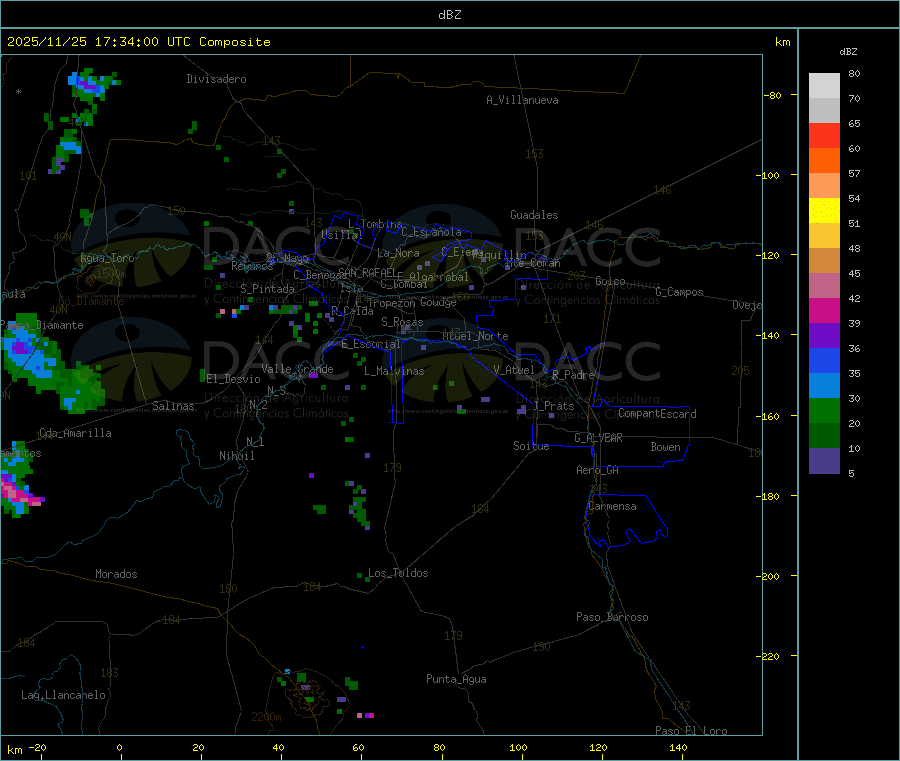The width and height of the screenshot is (900, 761).
Task: Click the Paso_El_Loro map label
Action: pyautogui.click(x=691, y=731)
